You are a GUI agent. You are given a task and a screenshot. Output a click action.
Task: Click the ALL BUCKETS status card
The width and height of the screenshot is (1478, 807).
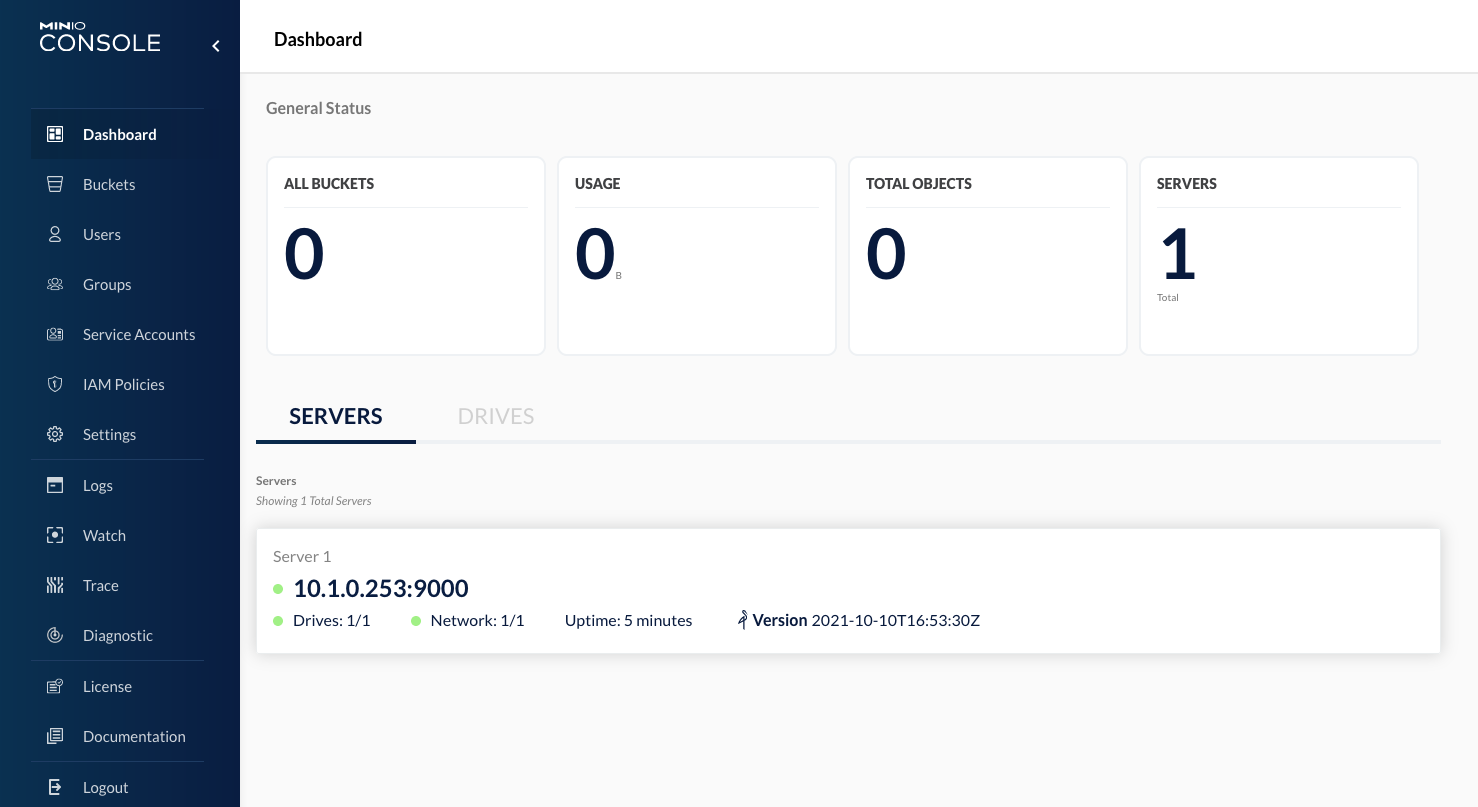405,255
